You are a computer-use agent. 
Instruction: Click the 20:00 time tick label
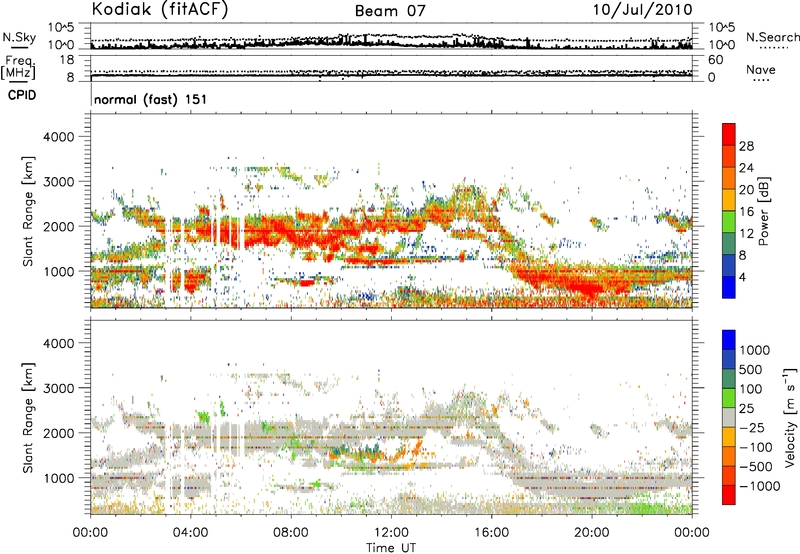click(x=592, y=533)
